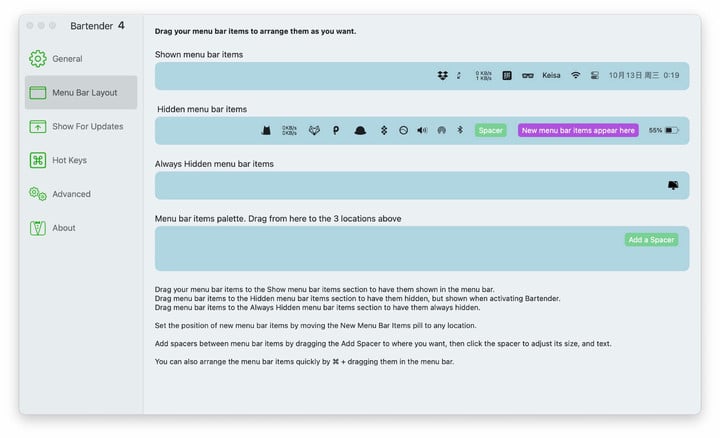
Task: Click the sync arrows icon beside Dropbox
Action: coord(459,75)
